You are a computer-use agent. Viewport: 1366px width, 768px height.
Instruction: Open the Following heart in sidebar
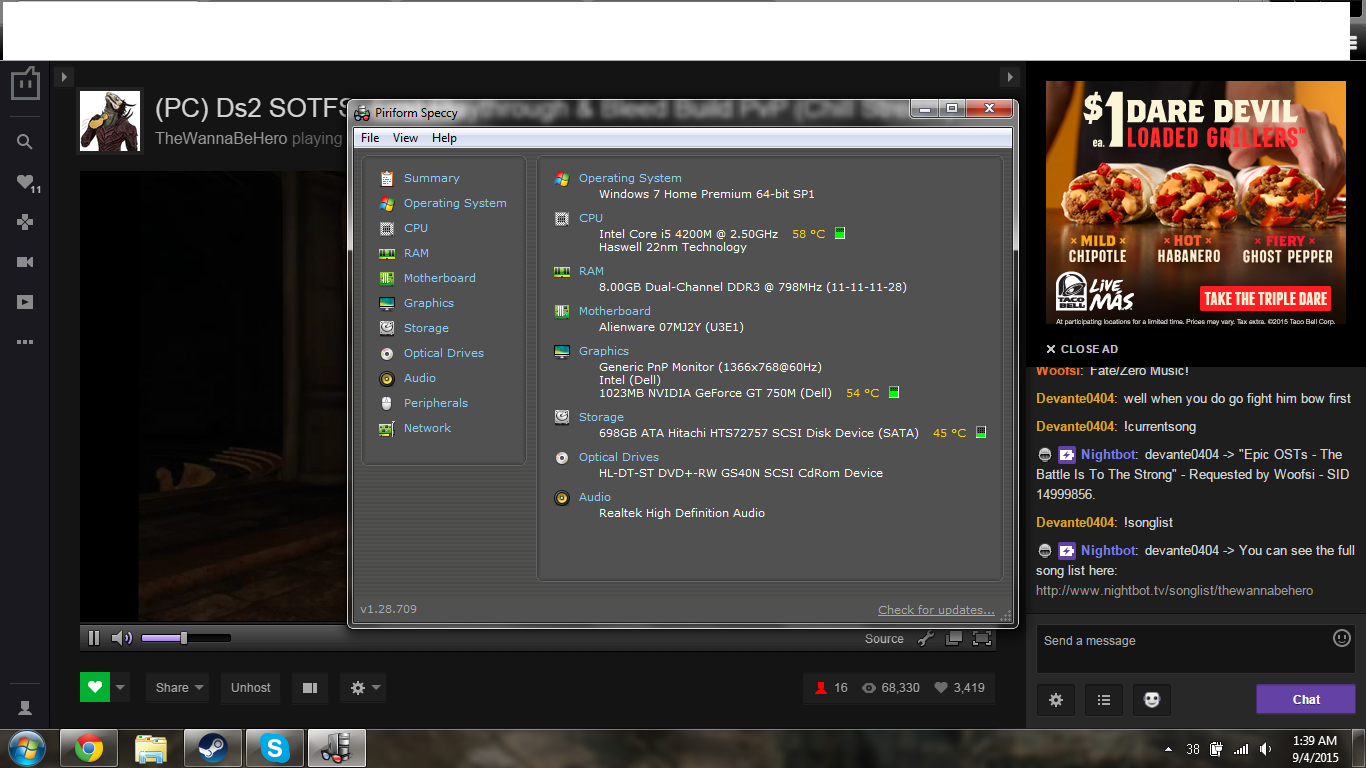pos(27,182)
